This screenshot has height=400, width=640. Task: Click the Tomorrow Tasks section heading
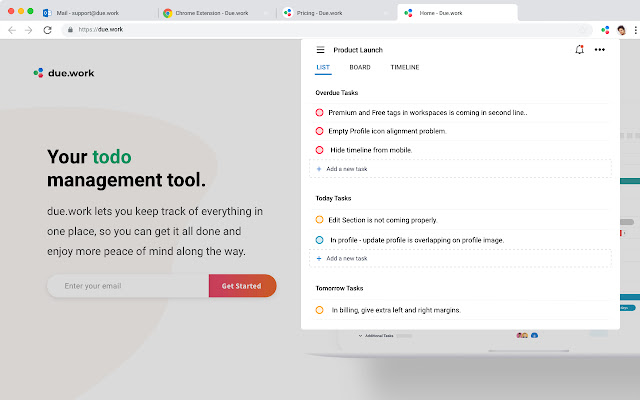click(x=339, y=288)
